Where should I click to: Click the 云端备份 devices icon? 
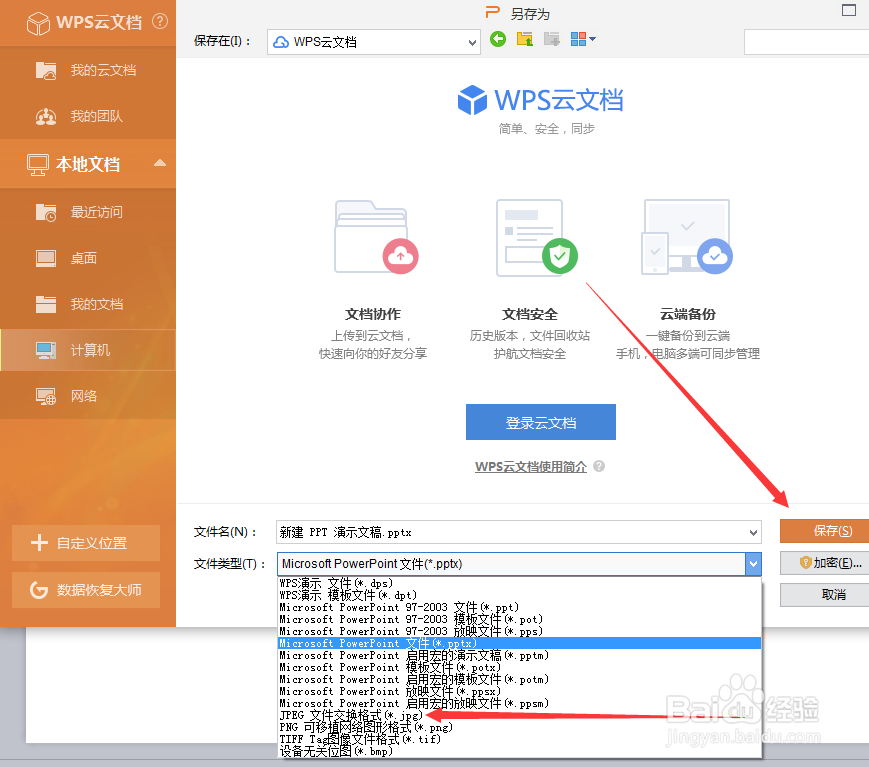687,237
